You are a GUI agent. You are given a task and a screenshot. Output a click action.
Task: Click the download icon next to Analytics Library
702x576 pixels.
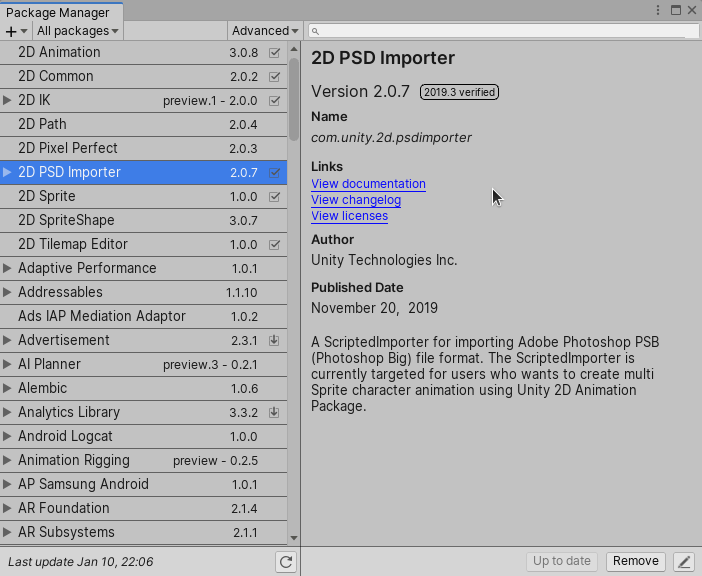274,412
